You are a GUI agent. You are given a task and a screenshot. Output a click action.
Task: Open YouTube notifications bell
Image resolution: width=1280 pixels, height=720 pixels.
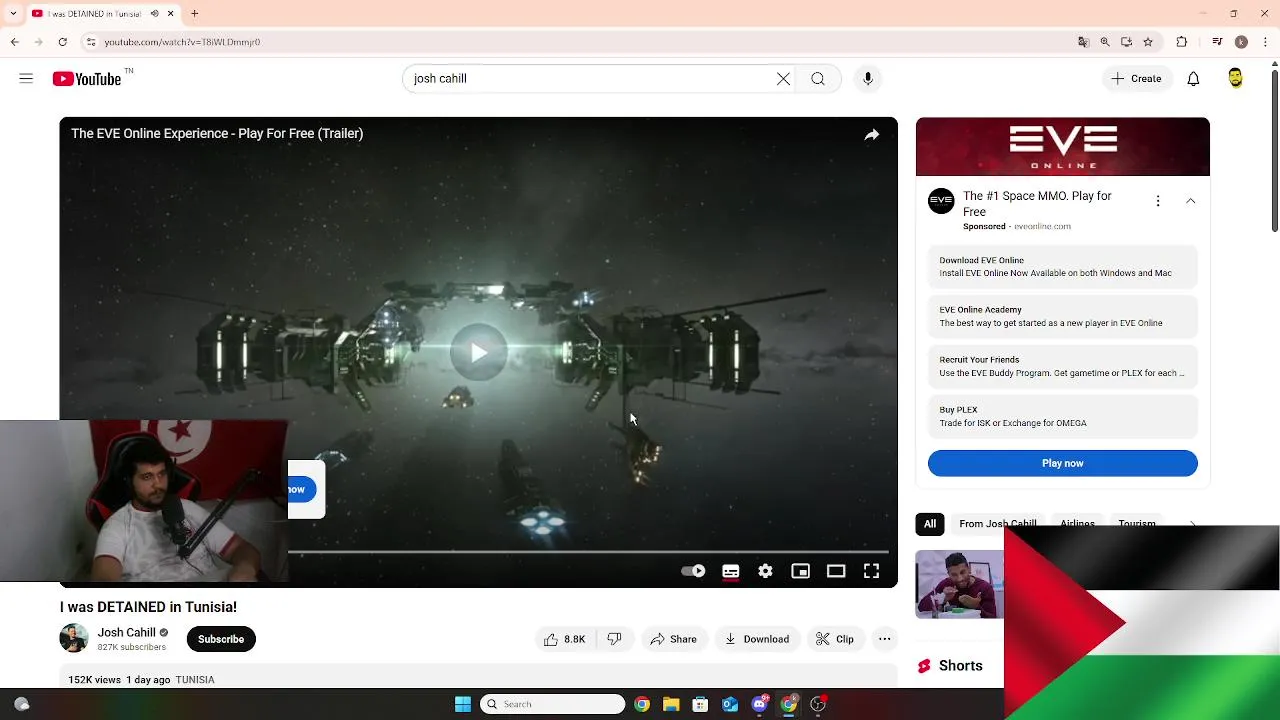tap(1193, 79)
